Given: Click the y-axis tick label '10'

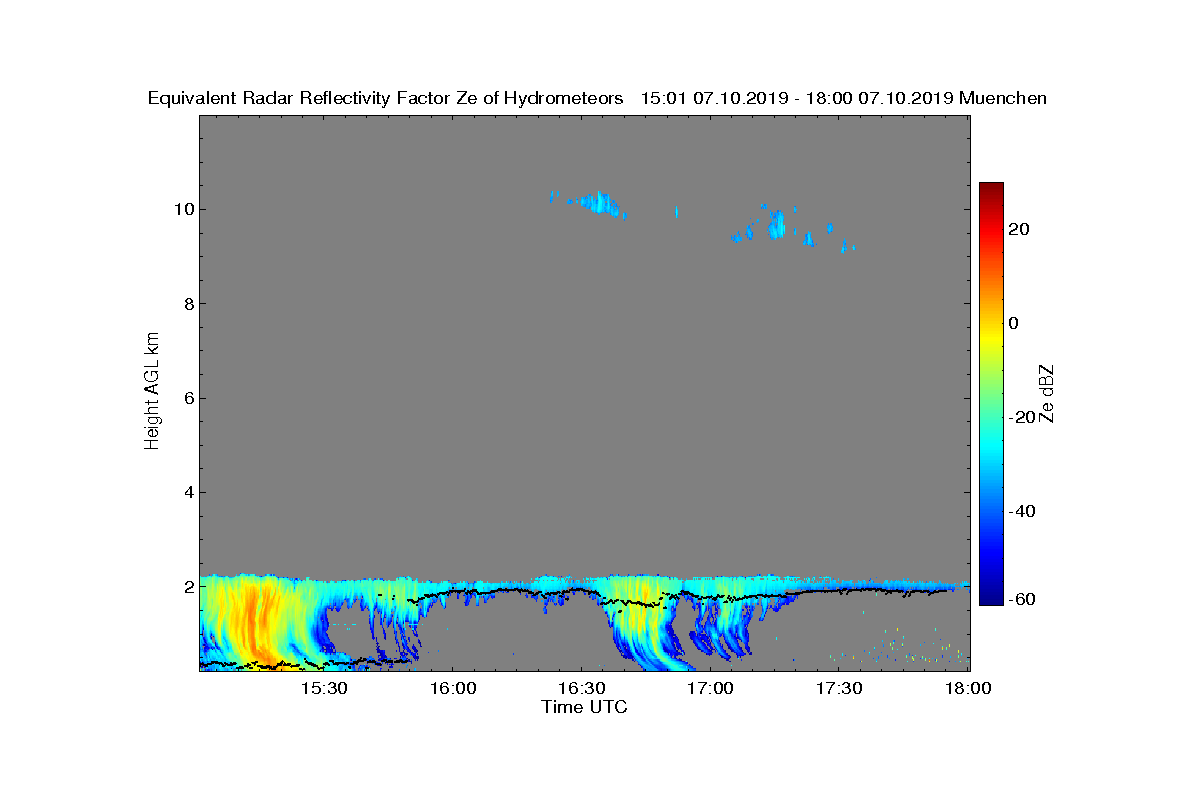Looking at the screenshot, I should coord(183,210).
